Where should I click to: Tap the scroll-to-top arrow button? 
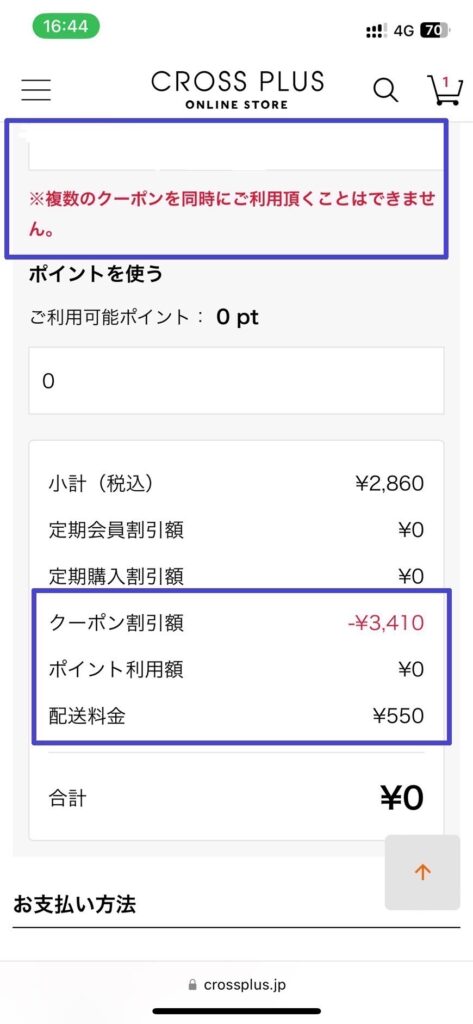click(x=423, y=872)
